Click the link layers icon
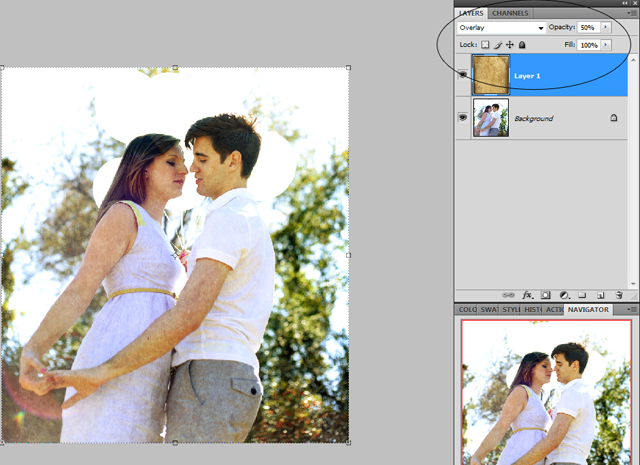640x465 pixels. (x=508, y=295)
